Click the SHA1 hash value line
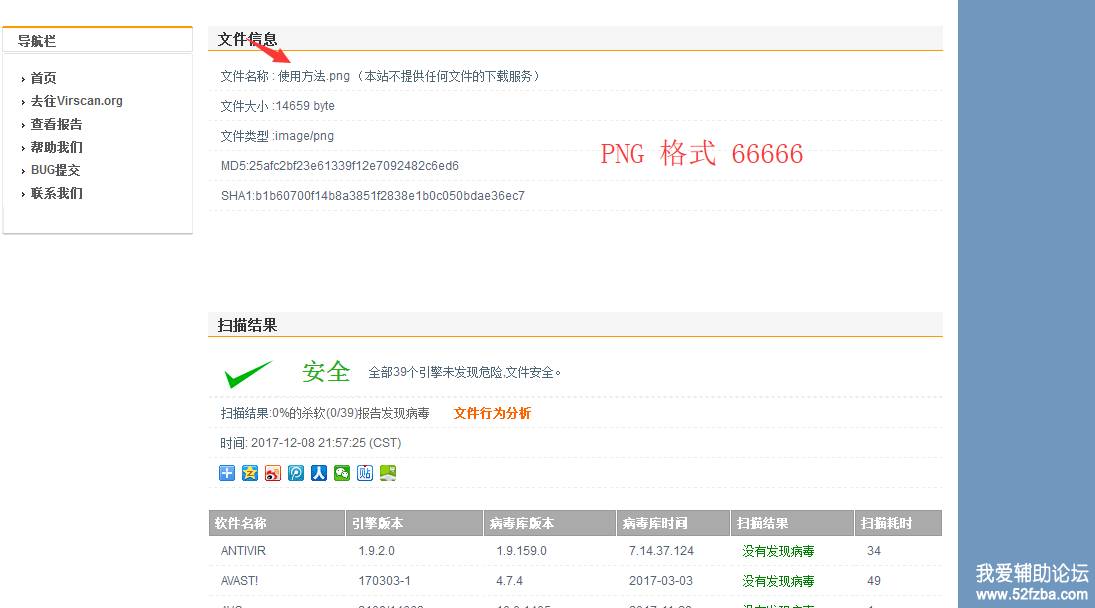Image resolution: width=1095 pixels, height=608 pixels. [373, 196]
